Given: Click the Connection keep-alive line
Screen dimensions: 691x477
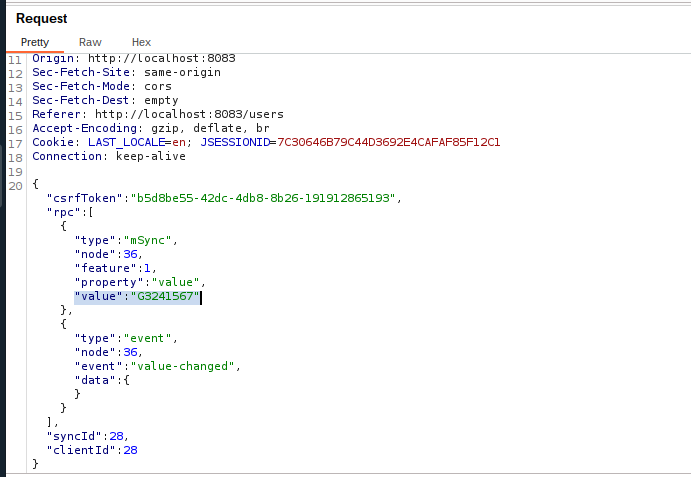Looking at the screenshot, I should 104,157.
